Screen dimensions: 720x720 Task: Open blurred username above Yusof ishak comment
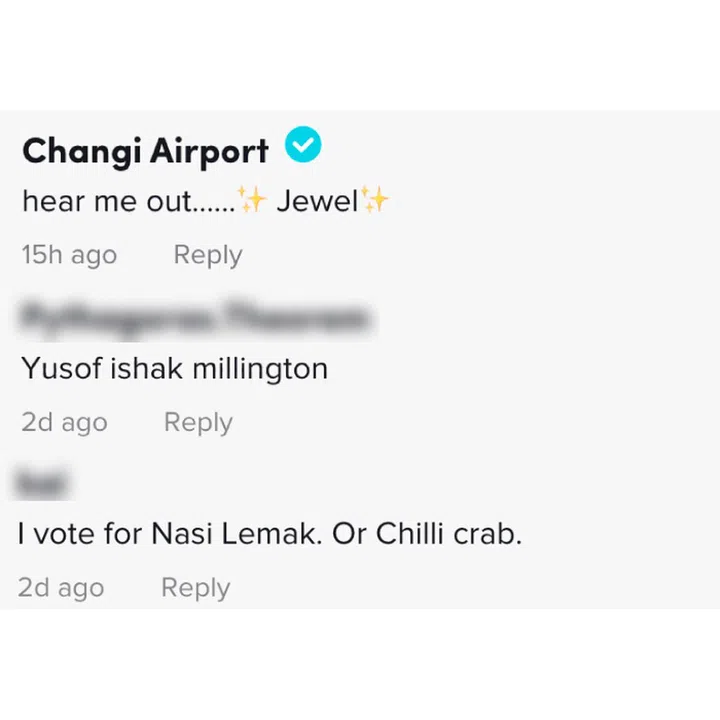coord(194,319)
